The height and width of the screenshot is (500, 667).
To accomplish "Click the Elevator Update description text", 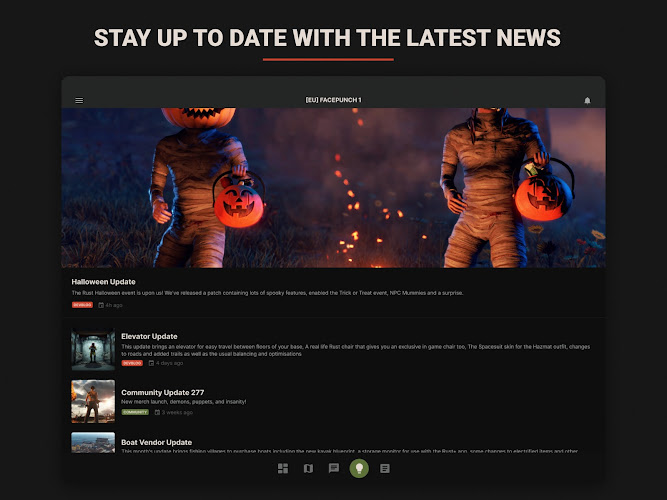I will (x=356, y=350).
